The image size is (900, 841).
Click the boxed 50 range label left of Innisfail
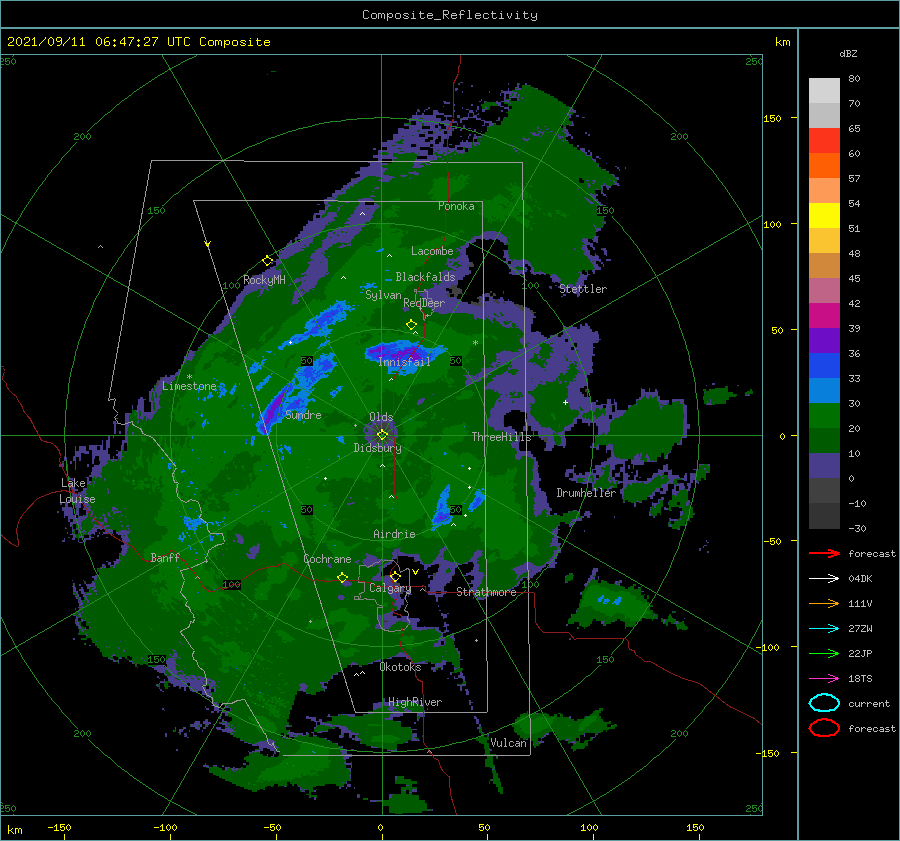[307, 361]
